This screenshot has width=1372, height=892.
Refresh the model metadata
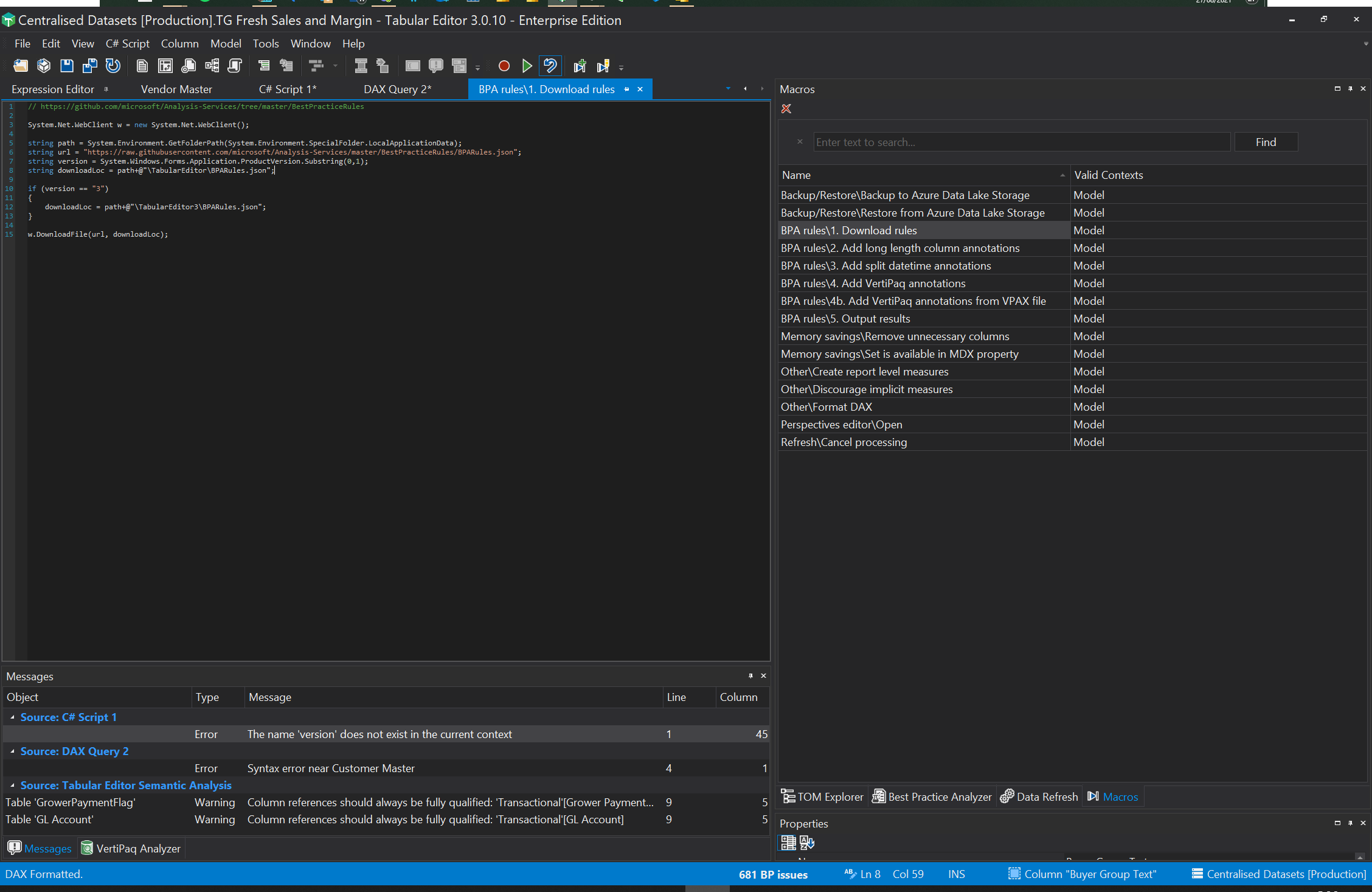tap(113, 66)
